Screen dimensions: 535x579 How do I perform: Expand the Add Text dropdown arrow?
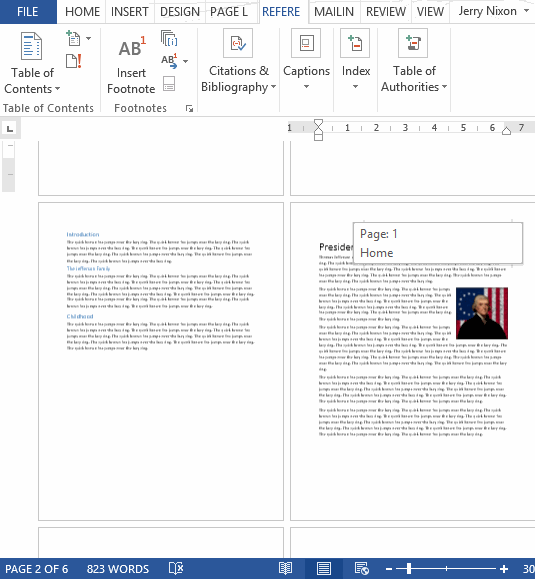[x=89, y=38]
